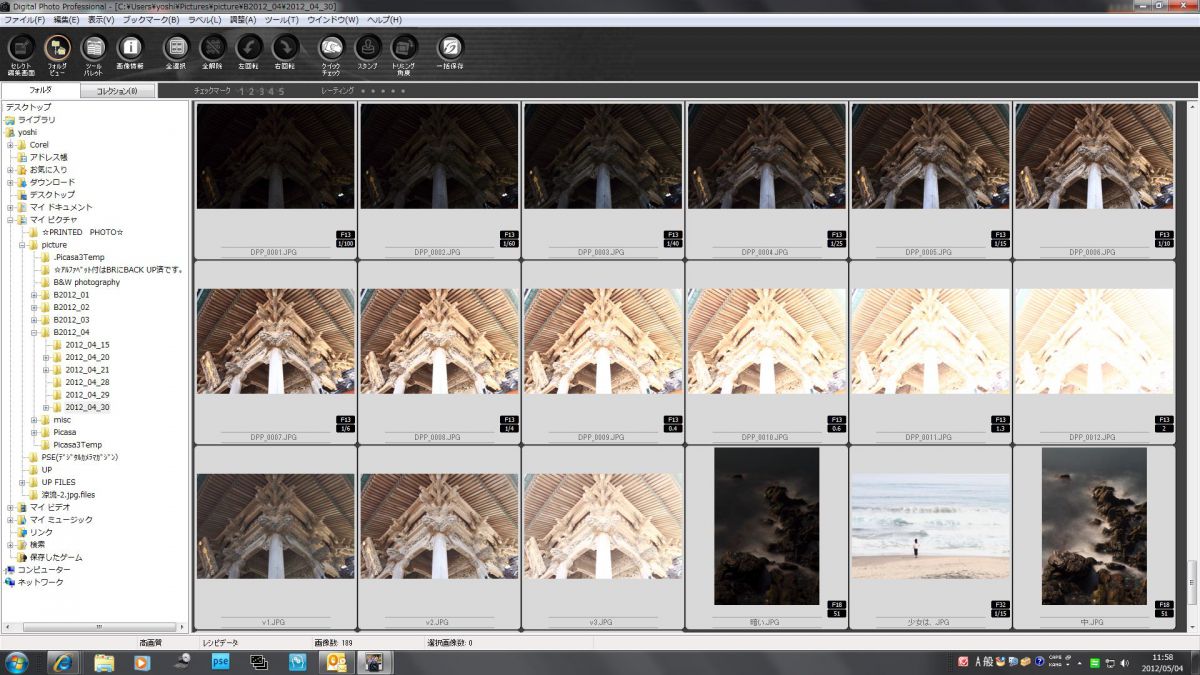1200x675 pixels.
Task: Select the 2012_04_15 folder
Action: pyautogui.click(x=87, y=344)
